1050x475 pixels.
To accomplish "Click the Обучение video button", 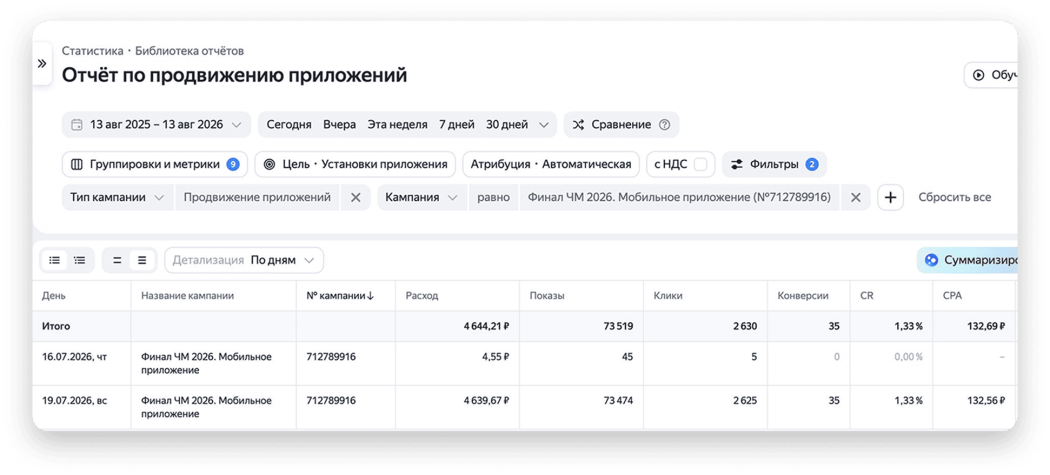I will pyautogui.click(x=992, y=75).
